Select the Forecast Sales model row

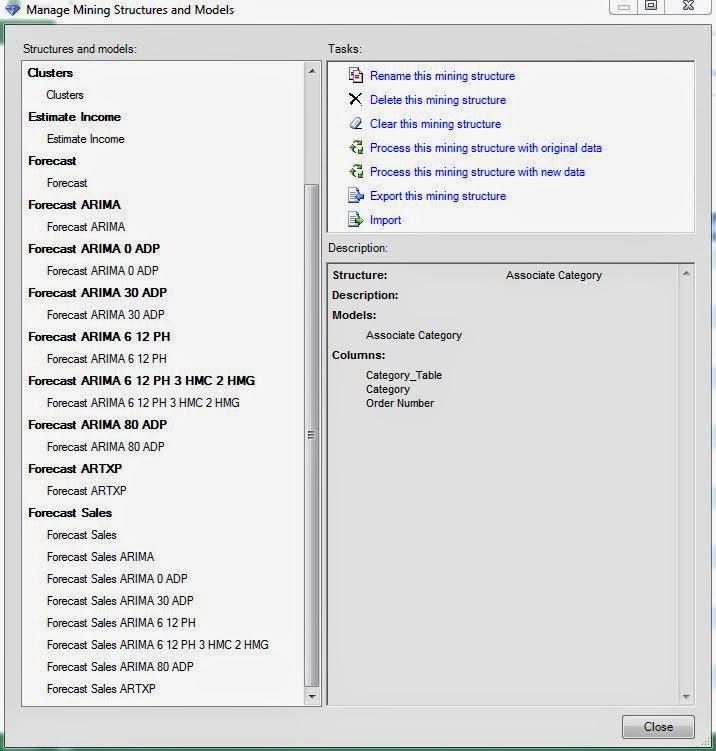pyautogui.click(x=82, y=535)
